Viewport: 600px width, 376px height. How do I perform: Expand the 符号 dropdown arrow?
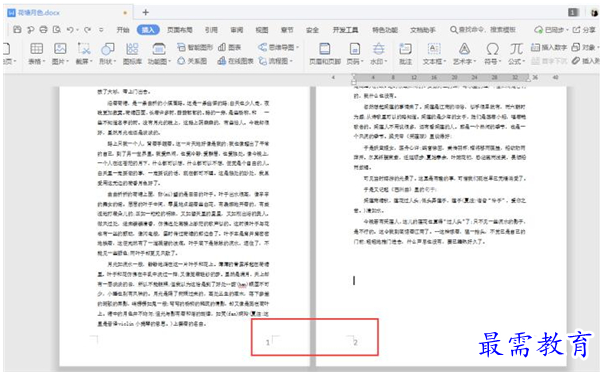click(500, 62)
